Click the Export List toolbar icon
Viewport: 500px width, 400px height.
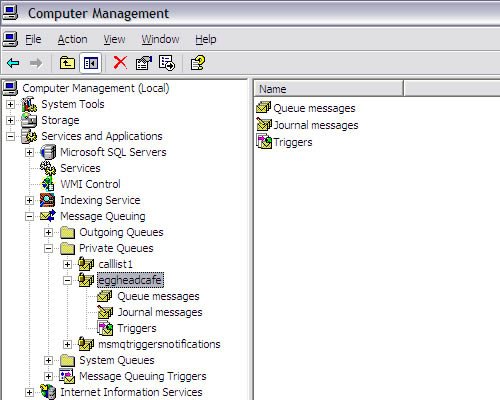[167, 63]
